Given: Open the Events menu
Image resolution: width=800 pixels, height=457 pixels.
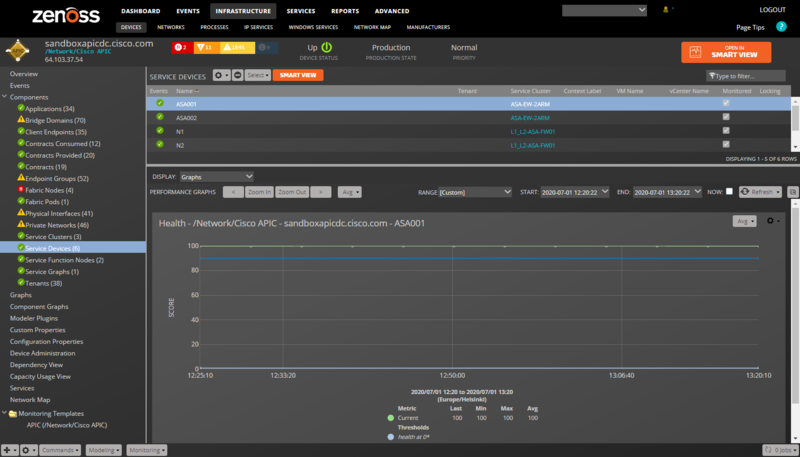Looking at the screenshot, I should [x=188, y=11].
